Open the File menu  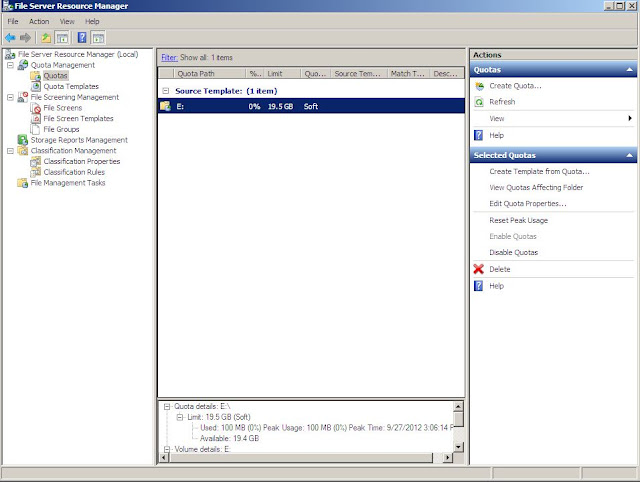13,21
